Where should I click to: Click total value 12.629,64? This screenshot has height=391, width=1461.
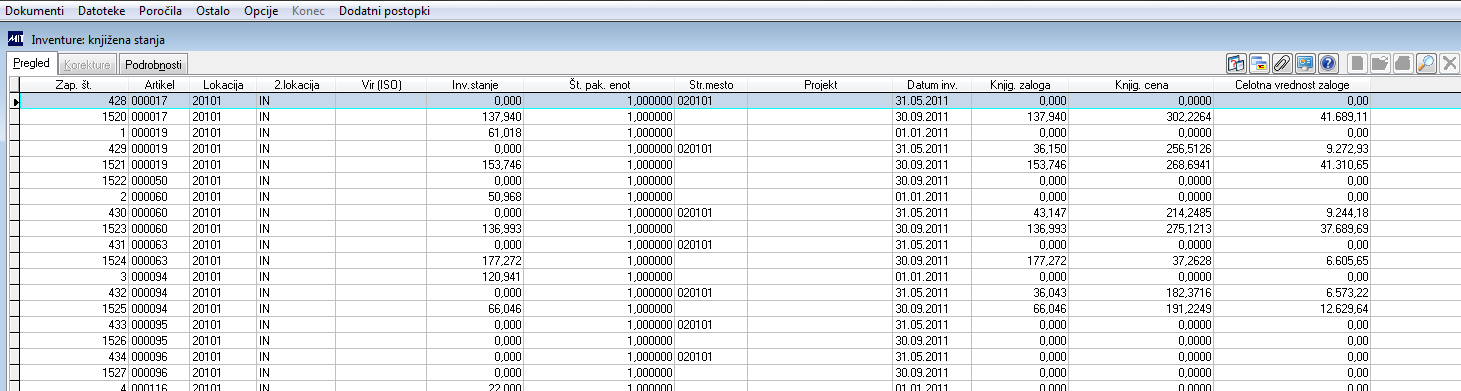1293,308
